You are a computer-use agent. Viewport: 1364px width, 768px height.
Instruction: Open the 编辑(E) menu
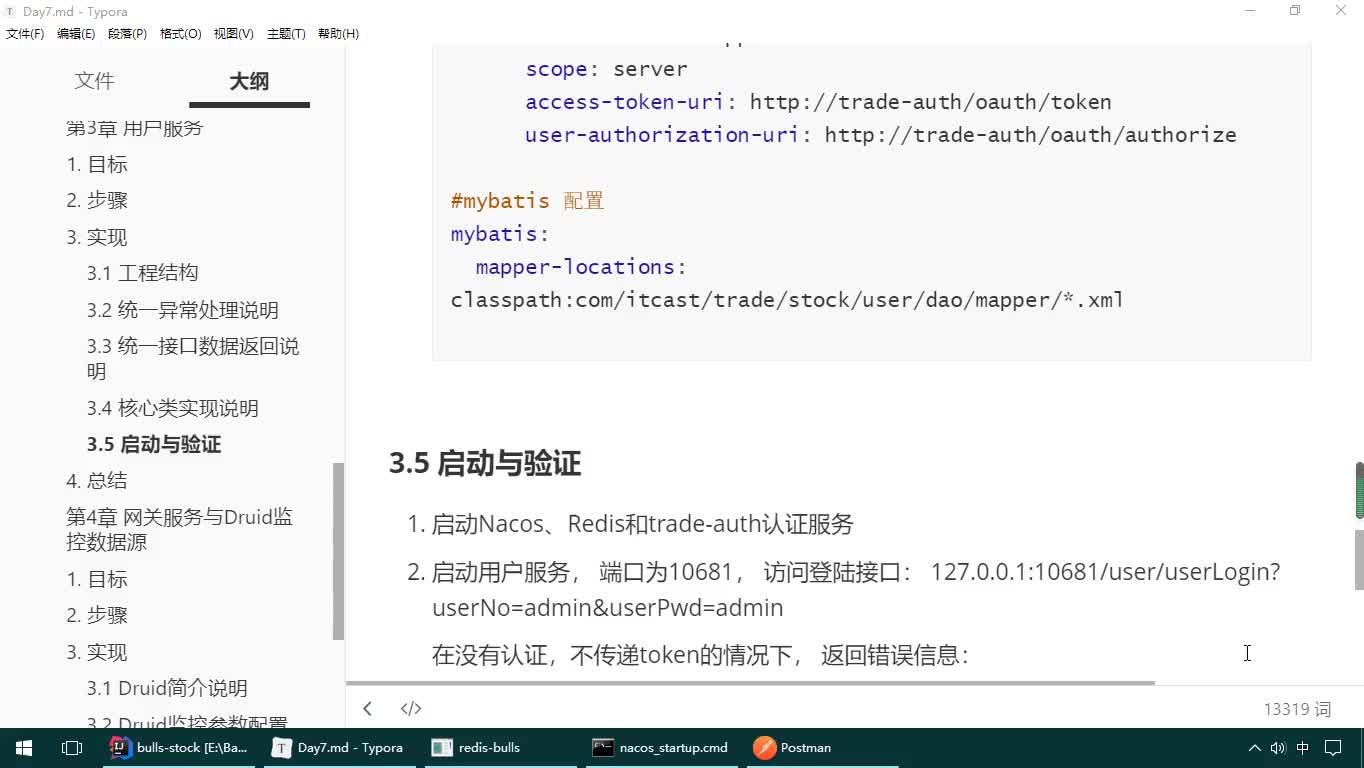(76, 34)
